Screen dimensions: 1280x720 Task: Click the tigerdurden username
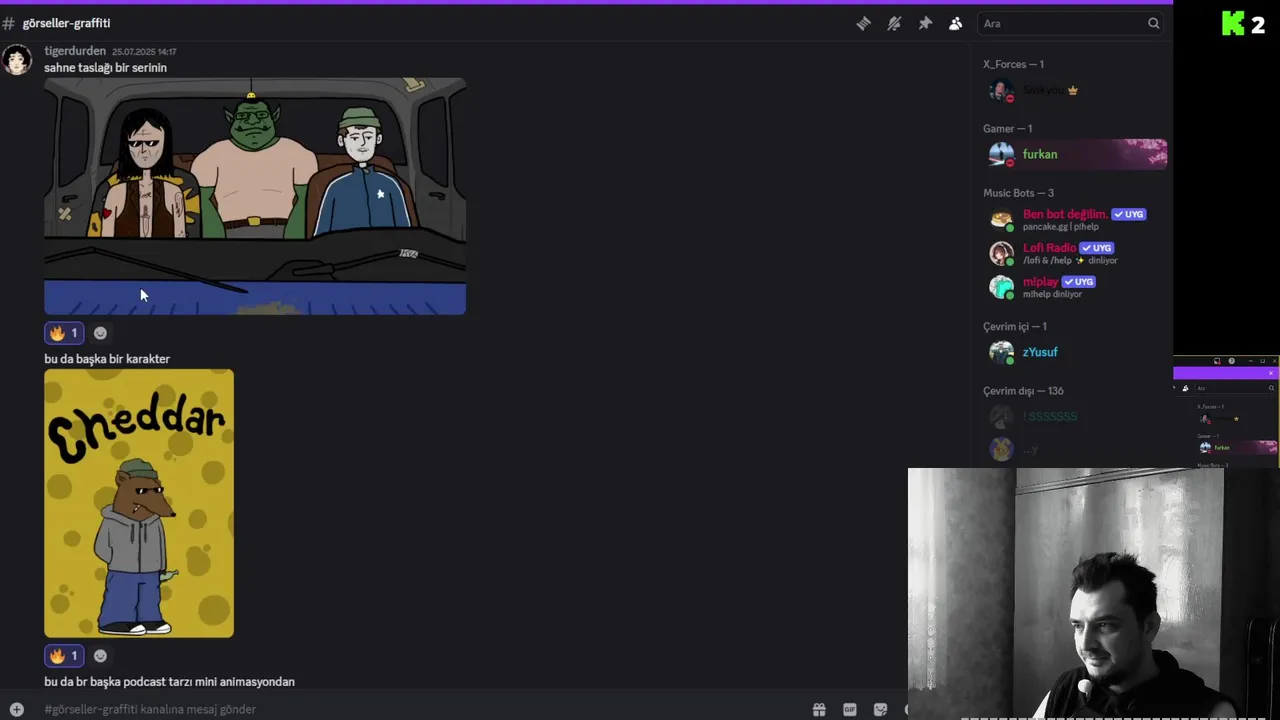pos(75,51)
